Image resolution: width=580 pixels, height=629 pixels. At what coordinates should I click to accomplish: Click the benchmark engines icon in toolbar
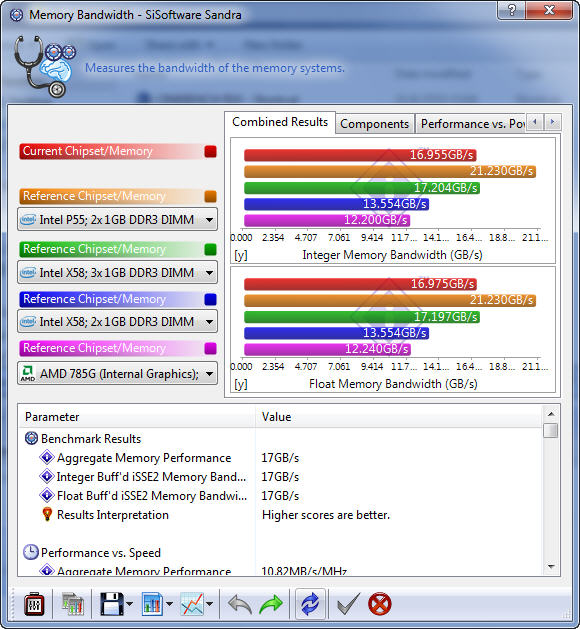coord(73,604)
